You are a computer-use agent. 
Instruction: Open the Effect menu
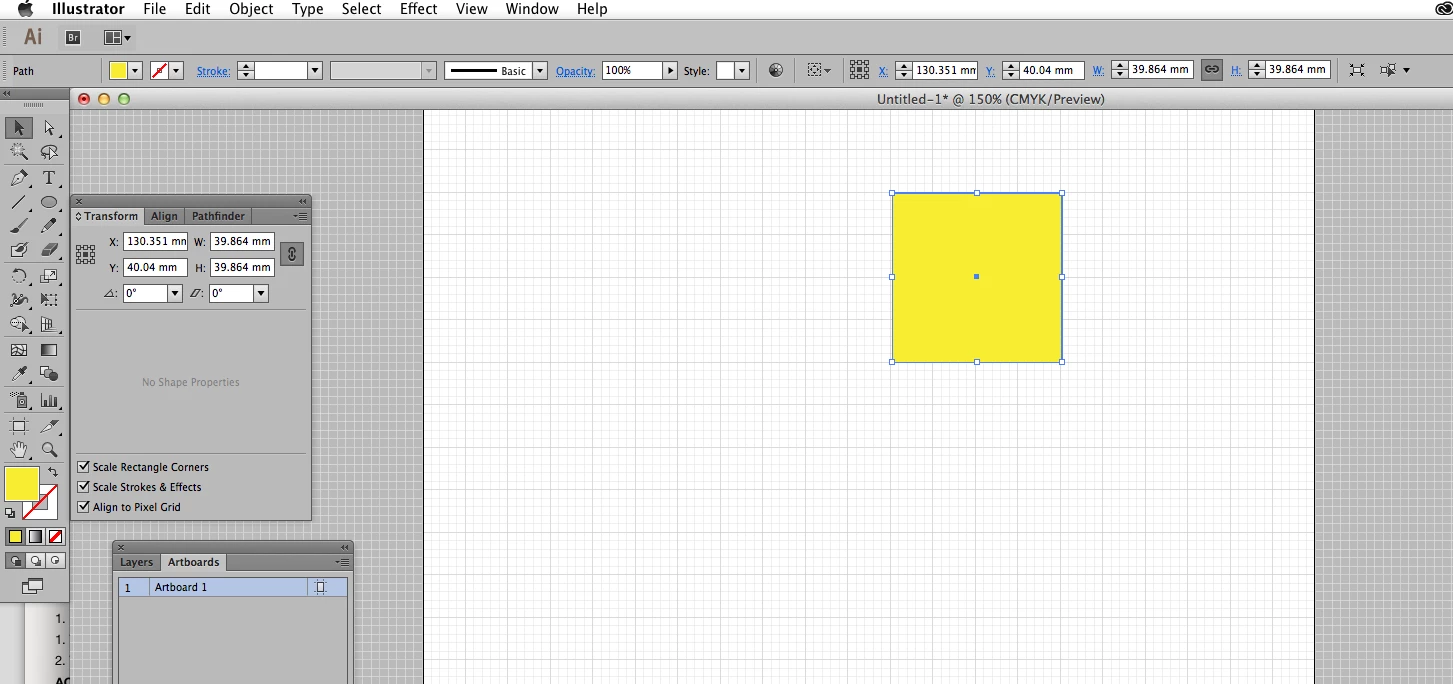pos(418,9)
